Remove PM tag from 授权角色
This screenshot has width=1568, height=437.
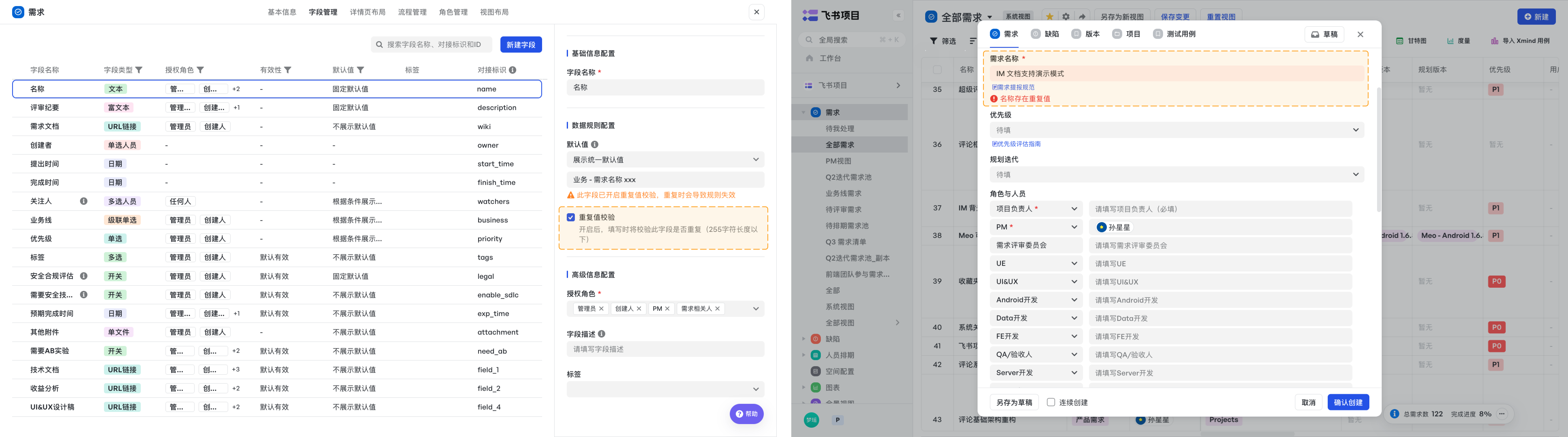[667, 309]
